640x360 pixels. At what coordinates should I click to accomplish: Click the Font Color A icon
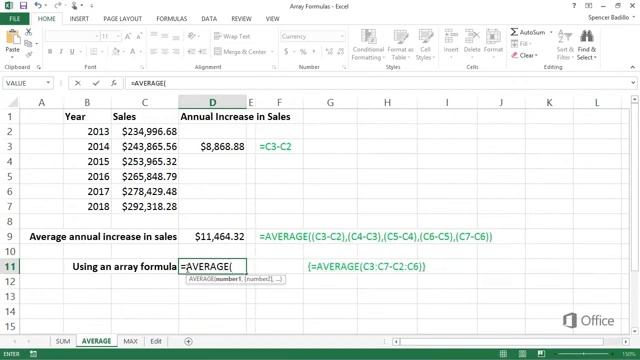[x=132, y=52]
